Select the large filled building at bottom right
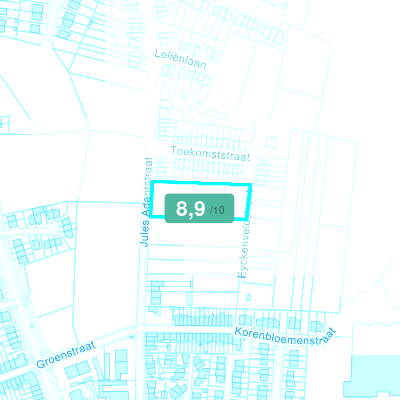 (373, 378)
